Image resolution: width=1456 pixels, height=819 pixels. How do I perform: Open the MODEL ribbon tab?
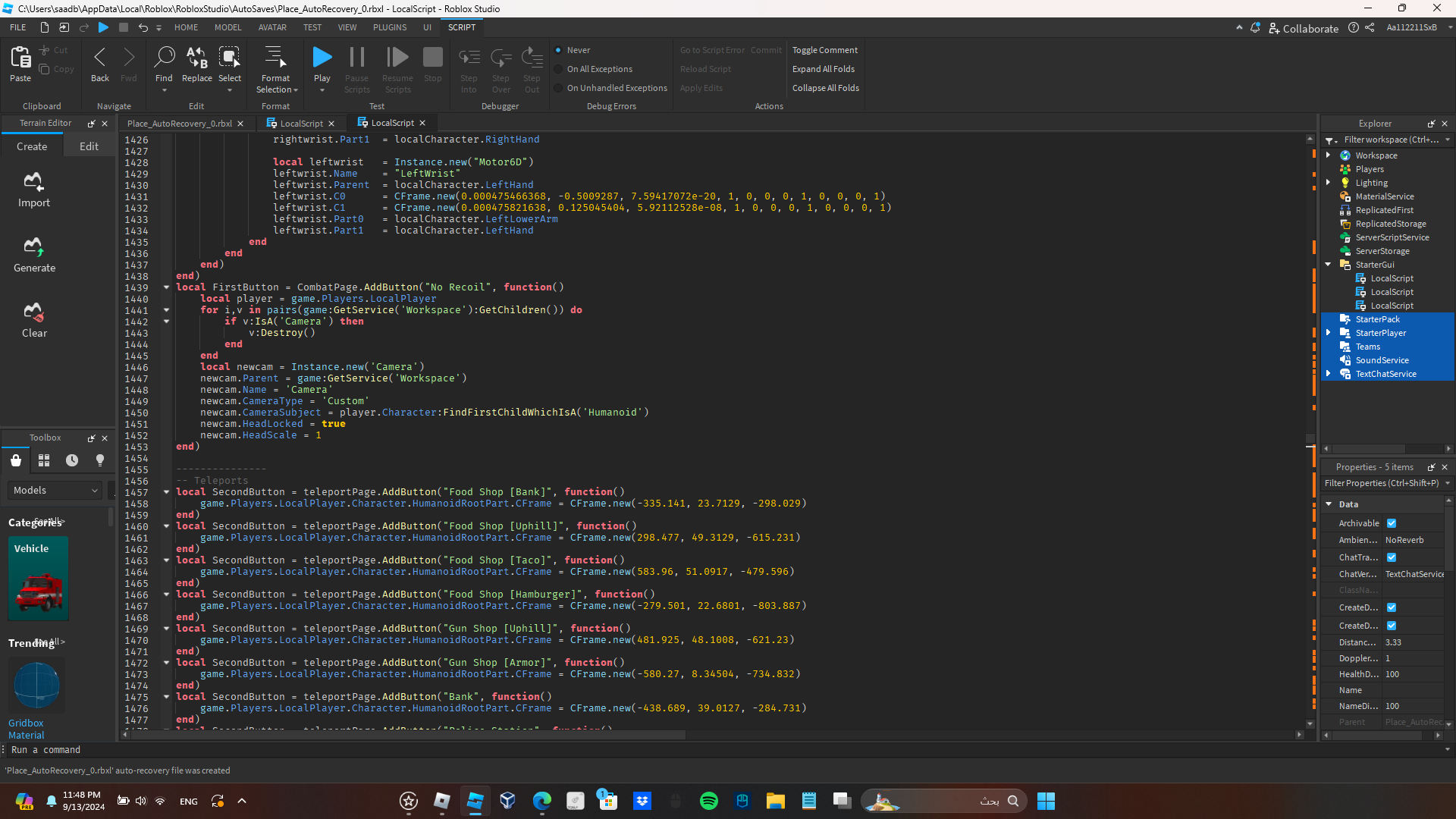[227, 27]
